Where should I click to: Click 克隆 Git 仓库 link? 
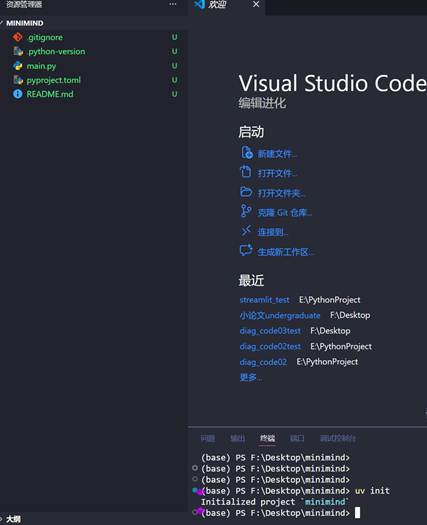(x=285, y=213)
